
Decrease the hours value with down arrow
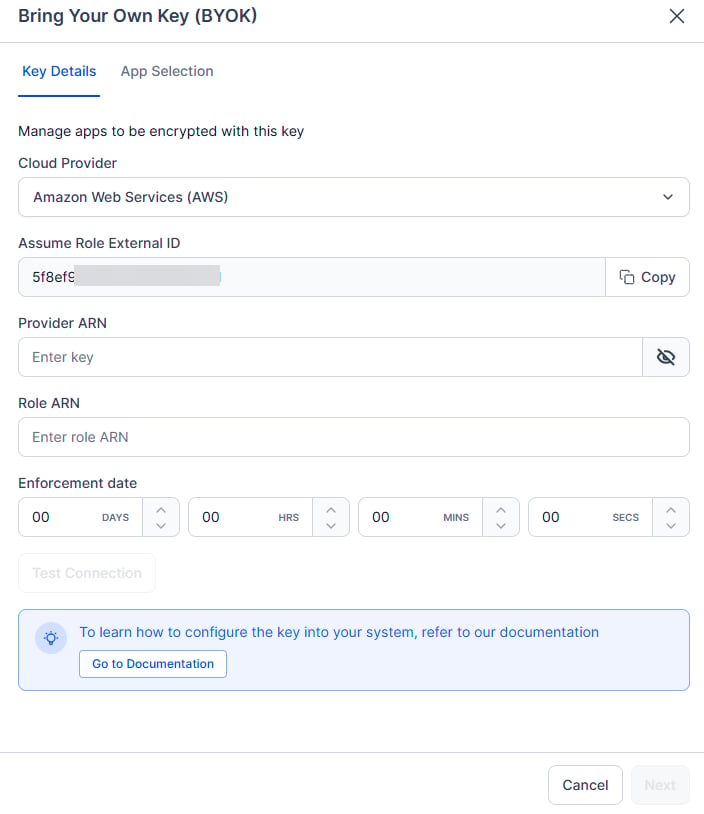(x=331, y=525)
